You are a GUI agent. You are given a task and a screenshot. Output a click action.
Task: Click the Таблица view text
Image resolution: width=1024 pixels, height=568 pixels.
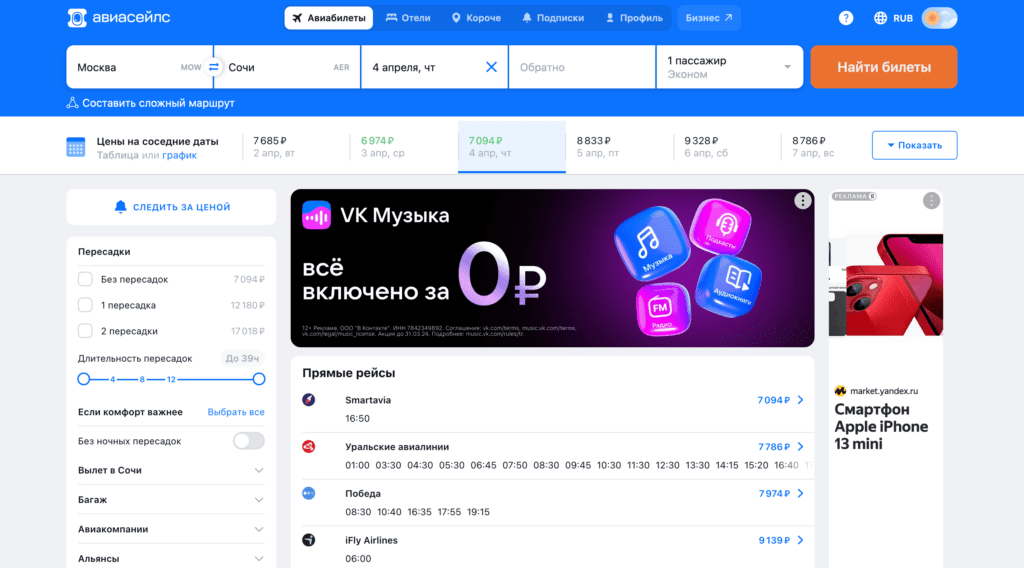118,155
